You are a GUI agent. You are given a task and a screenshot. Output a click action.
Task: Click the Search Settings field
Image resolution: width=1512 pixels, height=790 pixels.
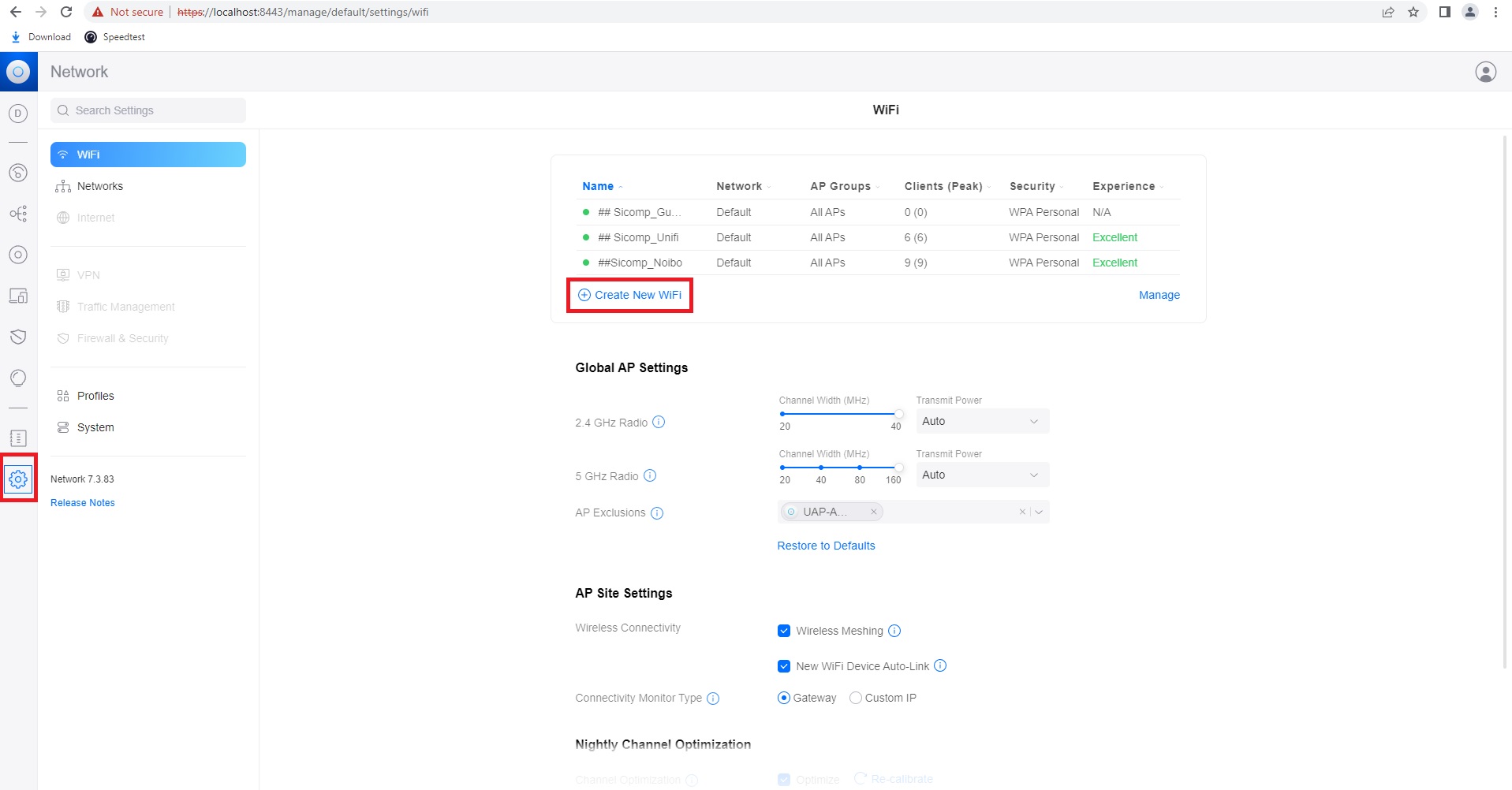click(x=147, y=110)
